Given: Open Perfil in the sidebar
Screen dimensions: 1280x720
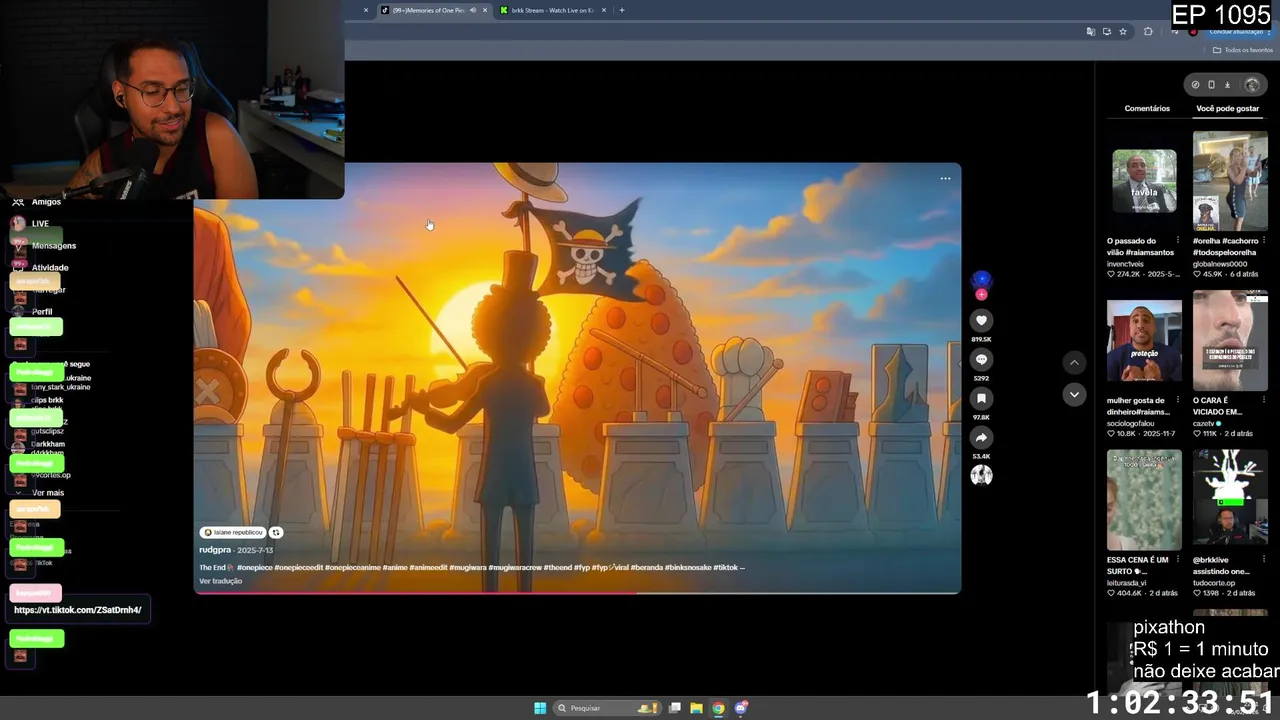Looking at the screenshot, I should click(42, 312).
